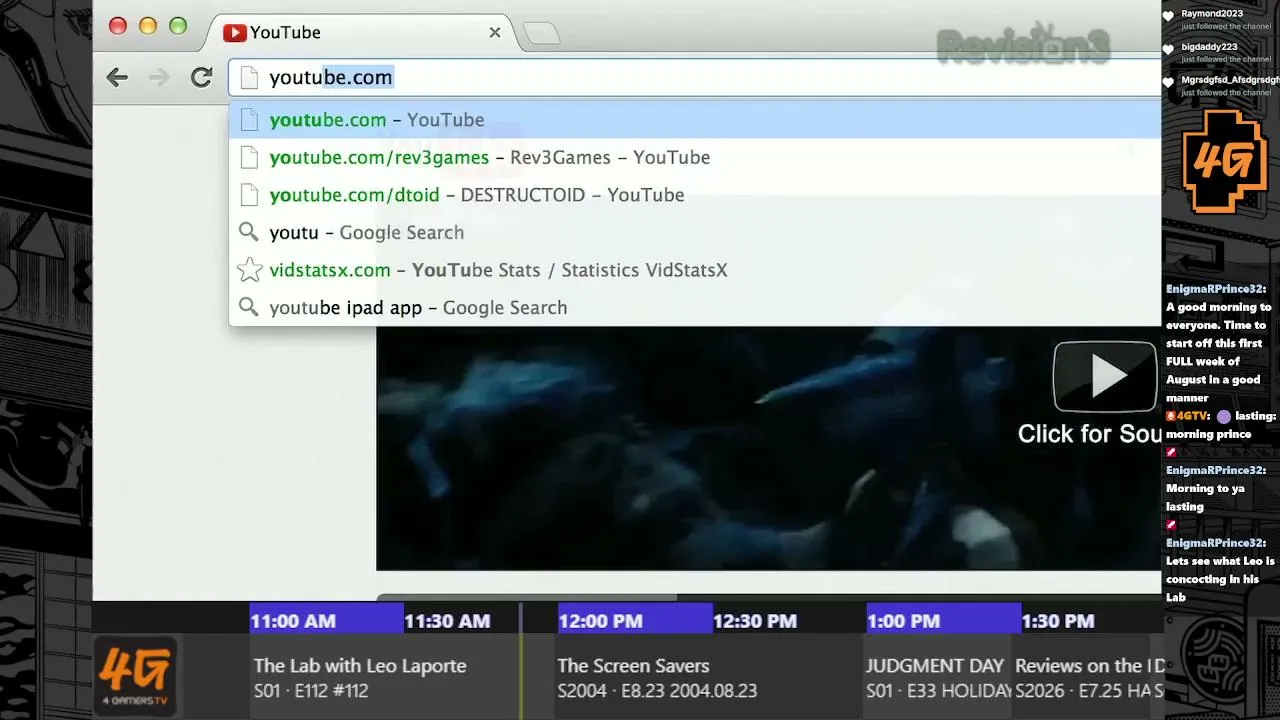1280x720 pixels.
Task: Click the 4GTV username in chat
Action: 1193,415
